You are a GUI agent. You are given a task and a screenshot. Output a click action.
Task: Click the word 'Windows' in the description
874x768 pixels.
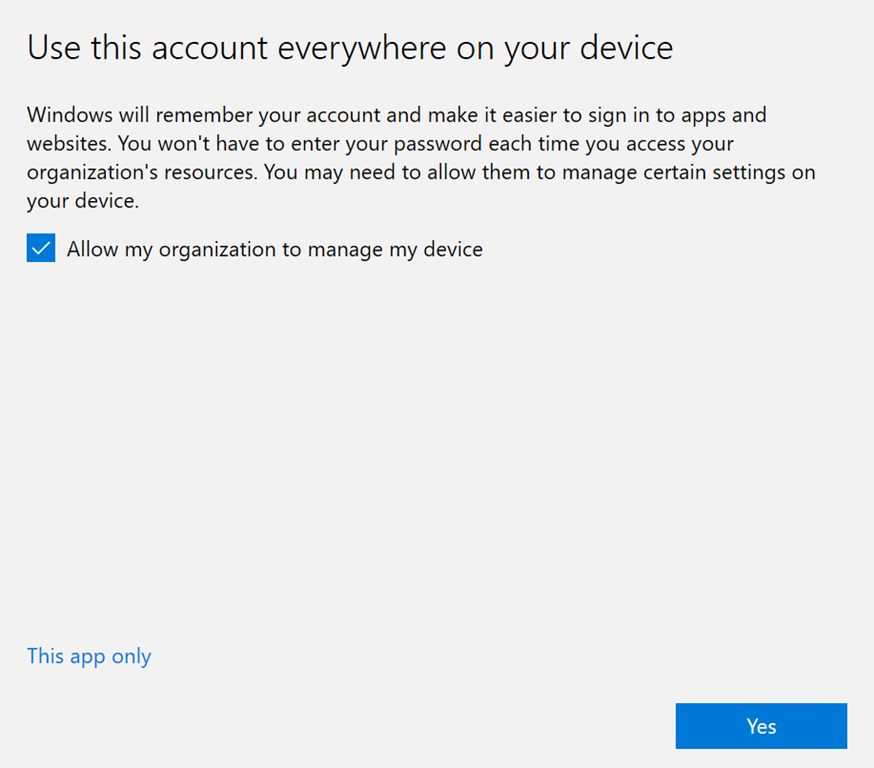67,115
